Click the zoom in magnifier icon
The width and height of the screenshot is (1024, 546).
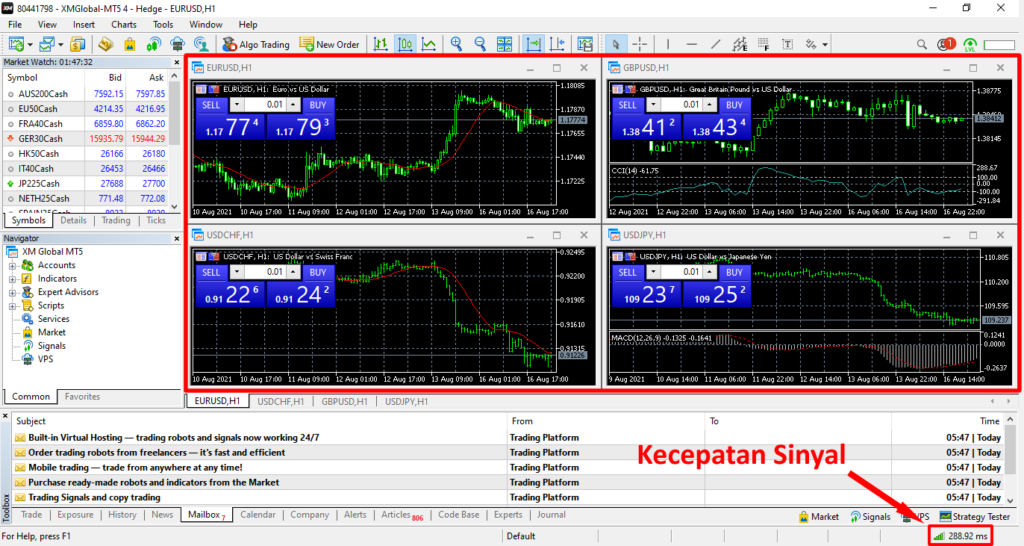[456, 44]
